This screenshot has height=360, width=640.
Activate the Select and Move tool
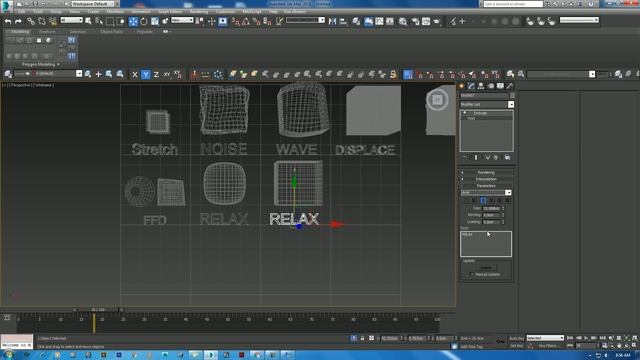click(133, 21)
